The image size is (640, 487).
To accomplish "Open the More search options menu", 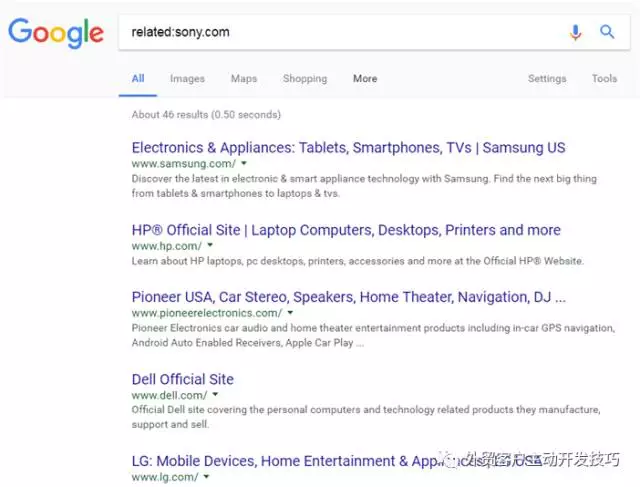I will pyautogui.click(x=365, y=78).
